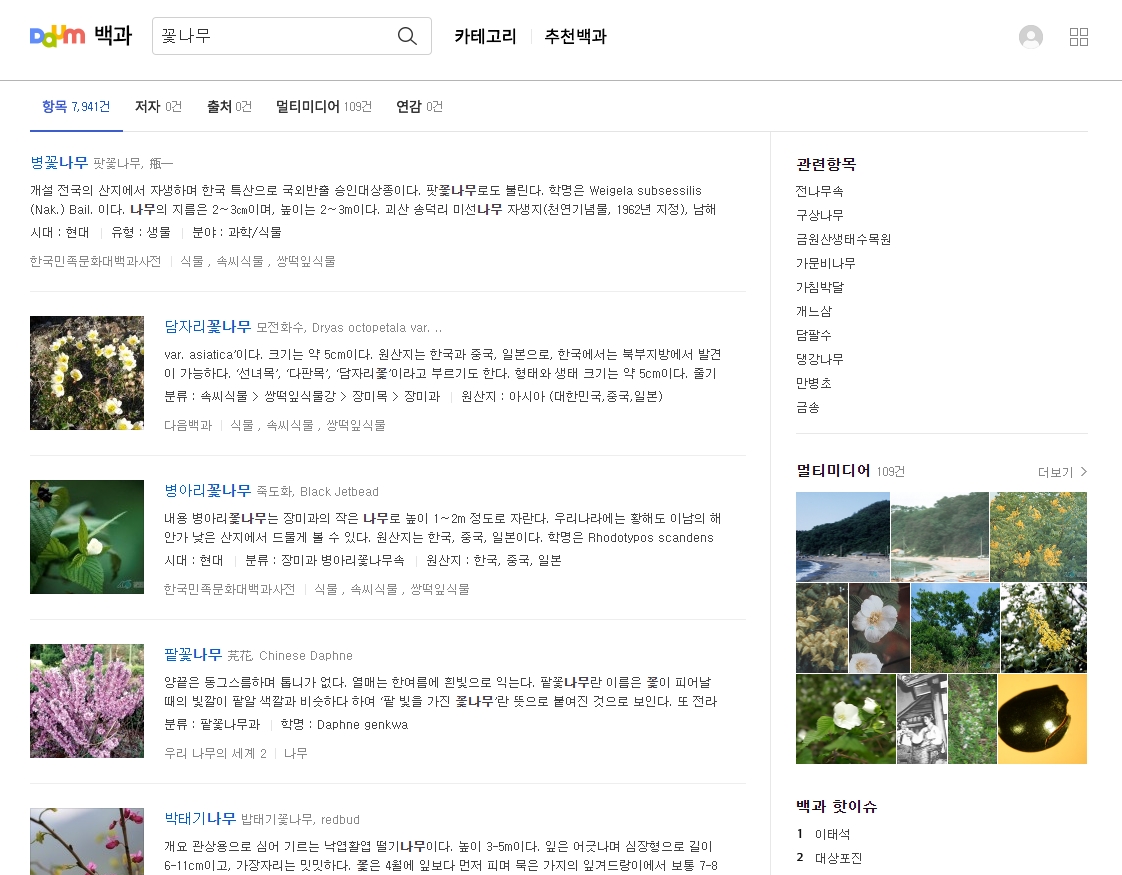Open the 전나무속 related item

click(x=820, y=190)
